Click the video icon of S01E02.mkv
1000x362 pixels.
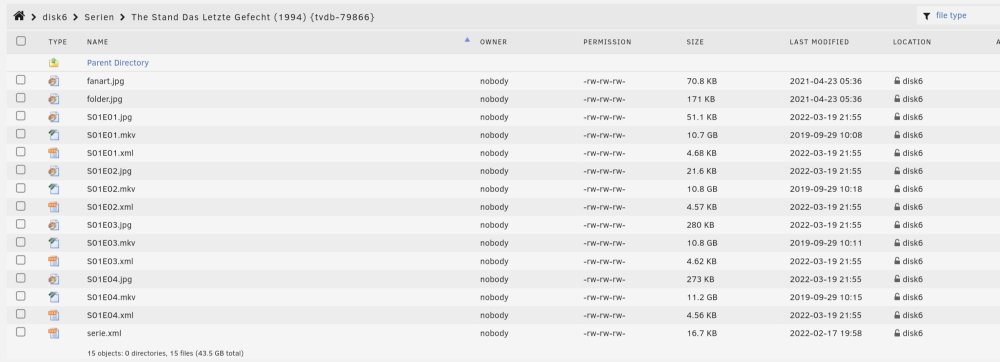tap(54, 189)
